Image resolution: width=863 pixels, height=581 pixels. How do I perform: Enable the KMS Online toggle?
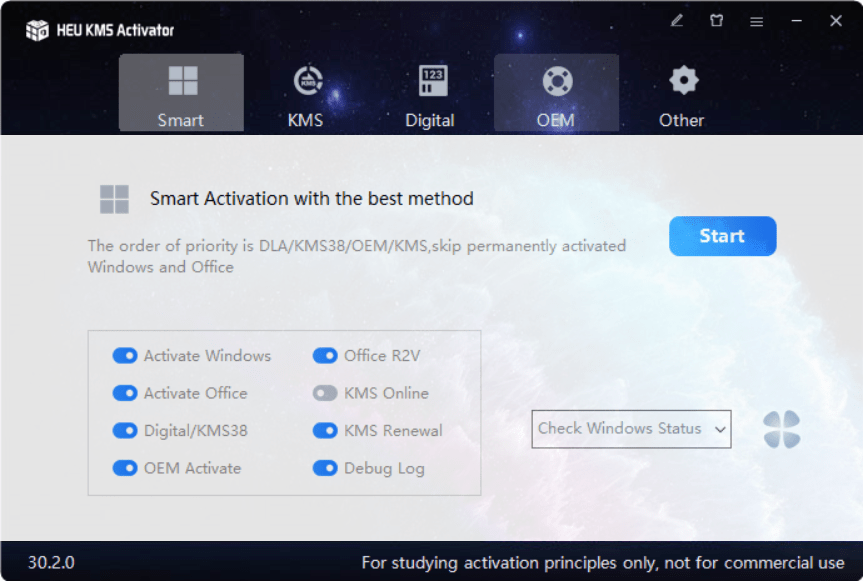tap(325, 393)
